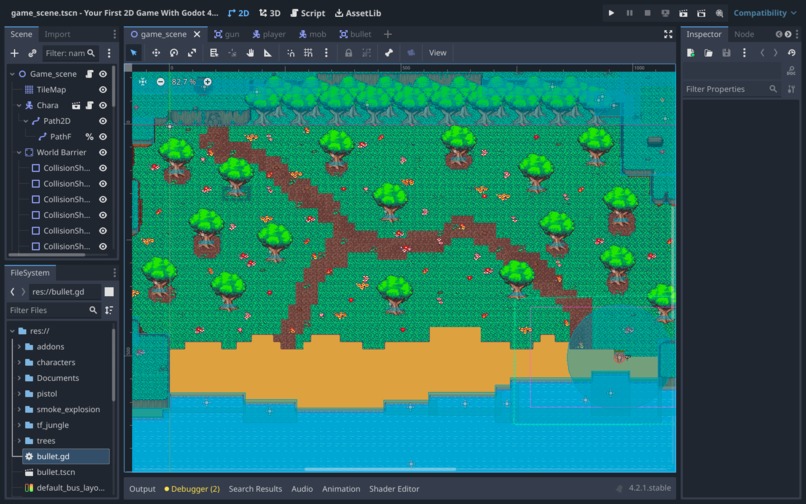Center the view using the viewport icon
This screenshot has height=504, width=806.
(x=142, y=82)
